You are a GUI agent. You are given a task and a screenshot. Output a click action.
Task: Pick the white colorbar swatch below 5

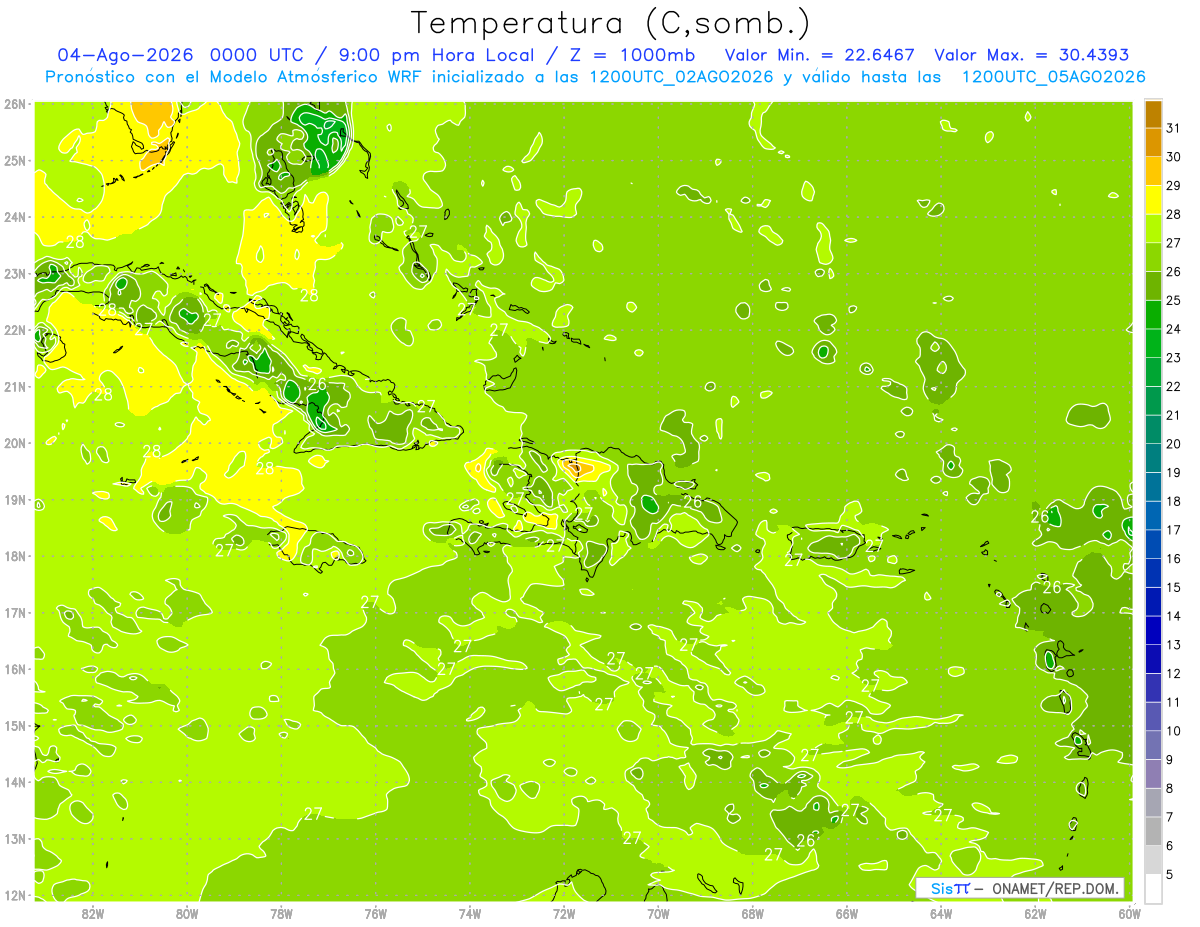[1153, 888]
